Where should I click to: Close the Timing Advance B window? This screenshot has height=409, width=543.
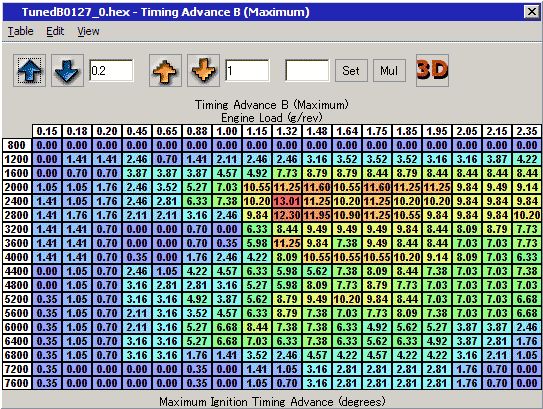click(x=531, y=12)
